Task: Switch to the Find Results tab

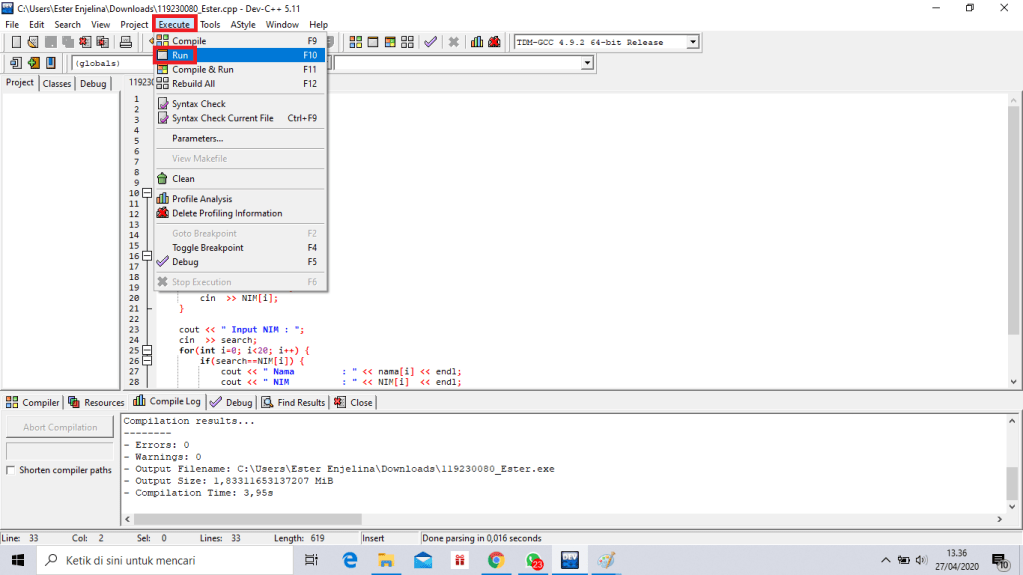Action: tap(293, 402)
